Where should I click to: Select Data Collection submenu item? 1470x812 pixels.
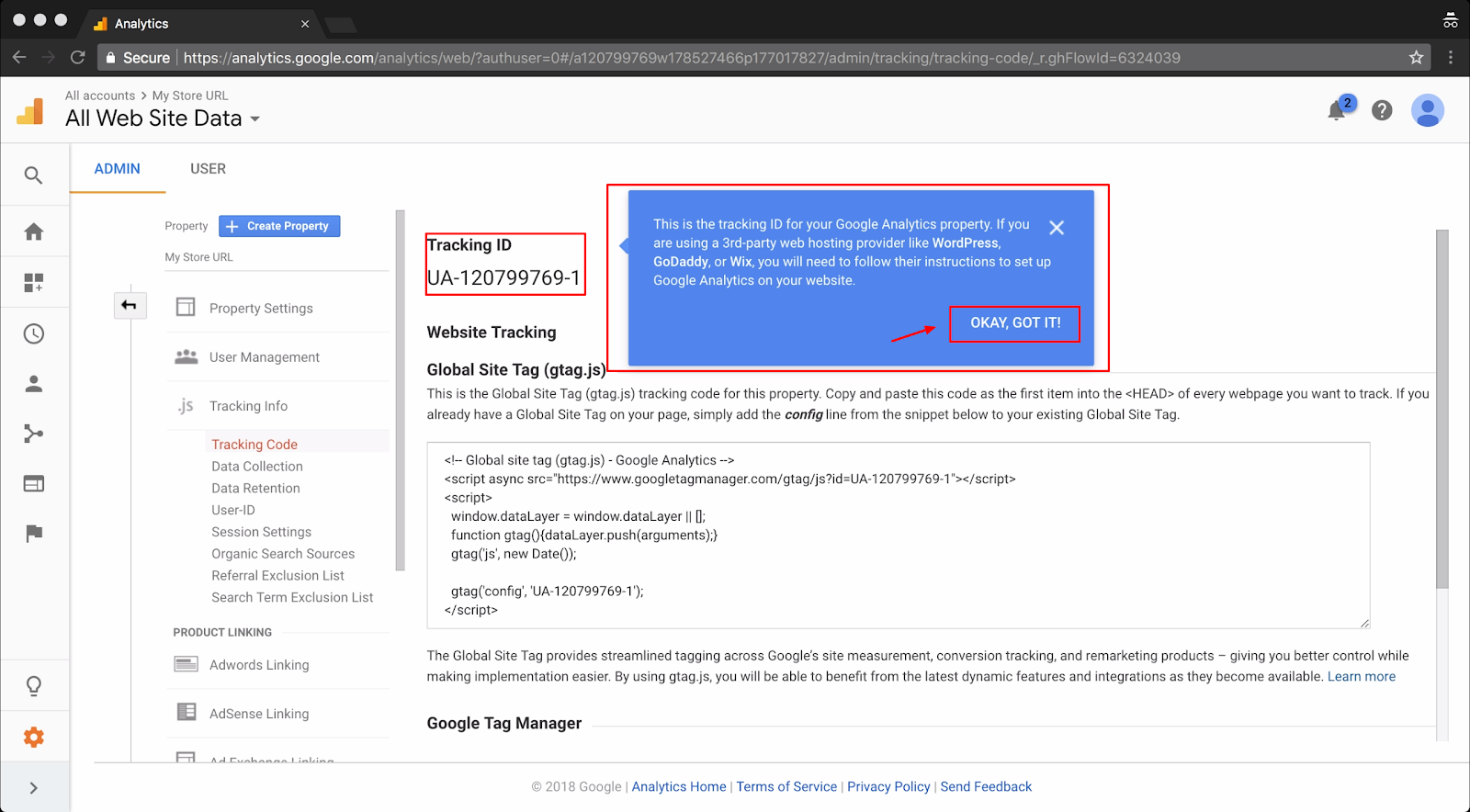point(257,467)
